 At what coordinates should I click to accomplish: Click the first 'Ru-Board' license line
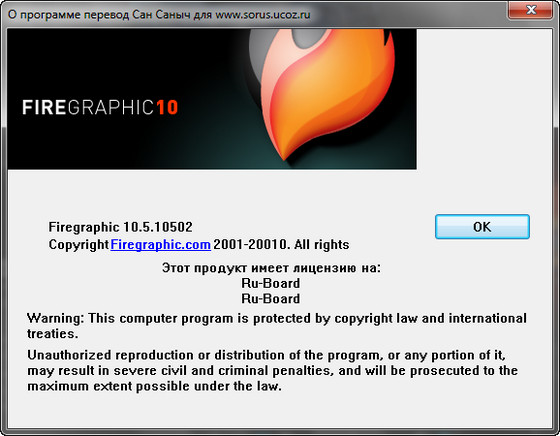271,283
